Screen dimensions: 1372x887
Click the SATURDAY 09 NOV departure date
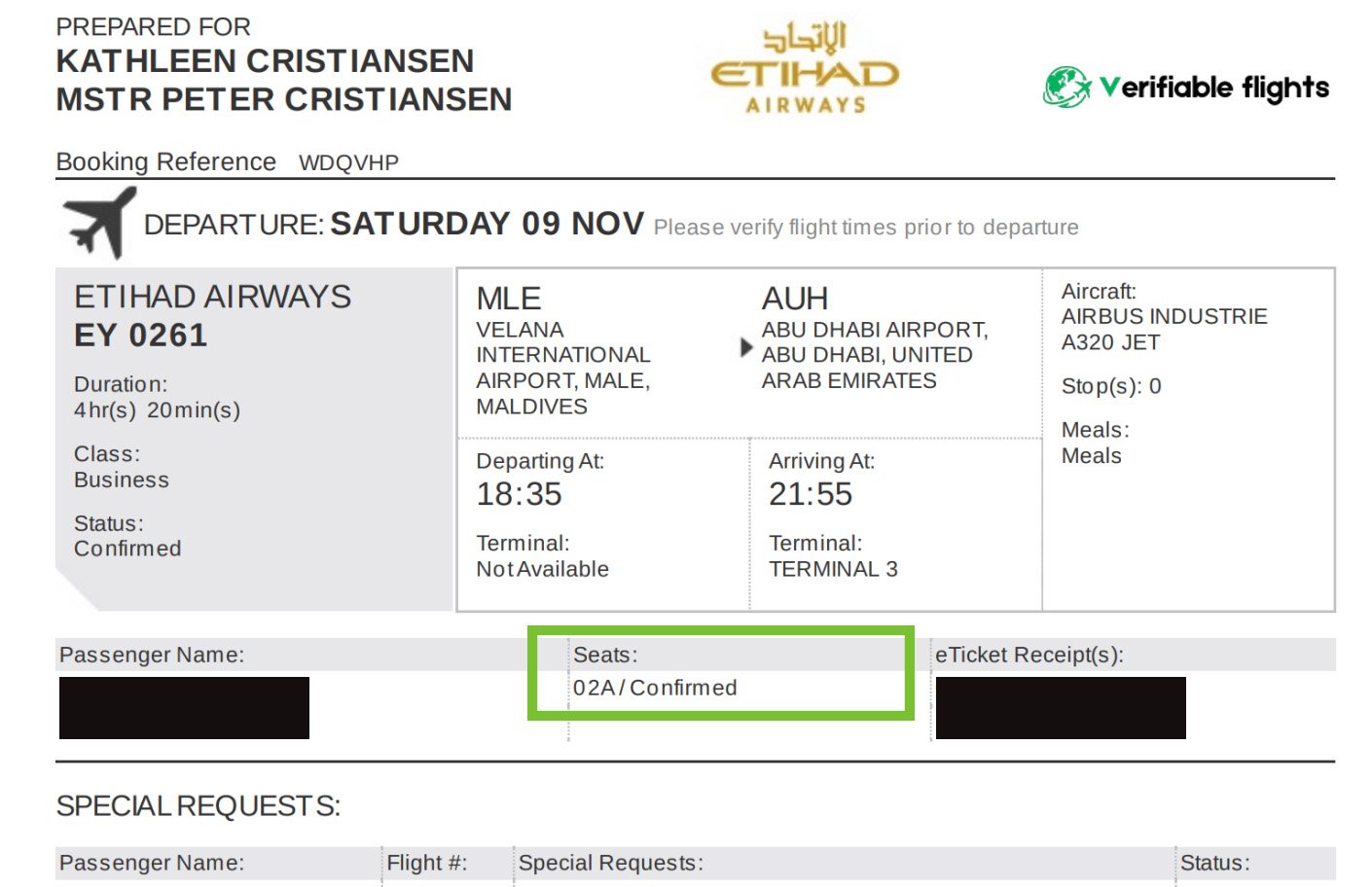(487, 224)
